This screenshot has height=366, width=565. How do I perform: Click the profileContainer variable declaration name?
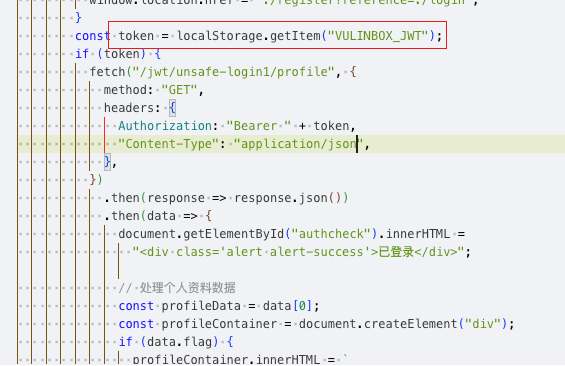point(219,324)
